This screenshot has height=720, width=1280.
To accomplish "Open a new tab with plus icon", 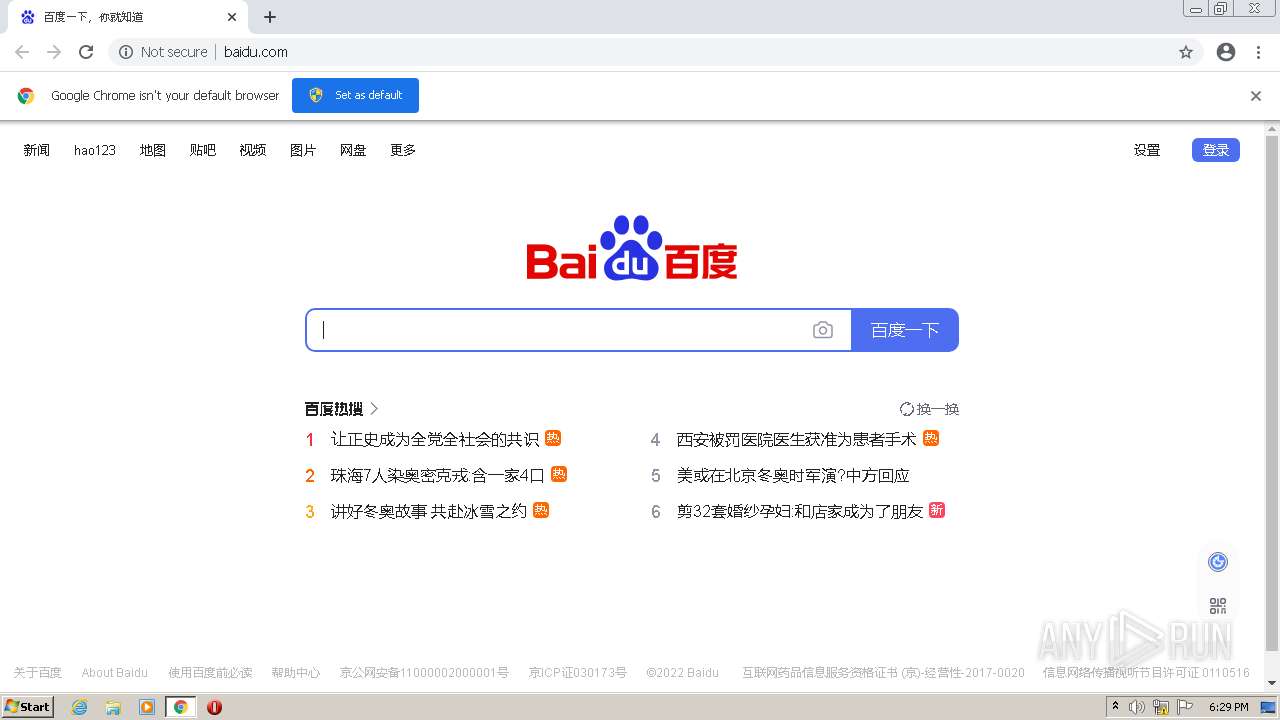I will coord(270,17).
